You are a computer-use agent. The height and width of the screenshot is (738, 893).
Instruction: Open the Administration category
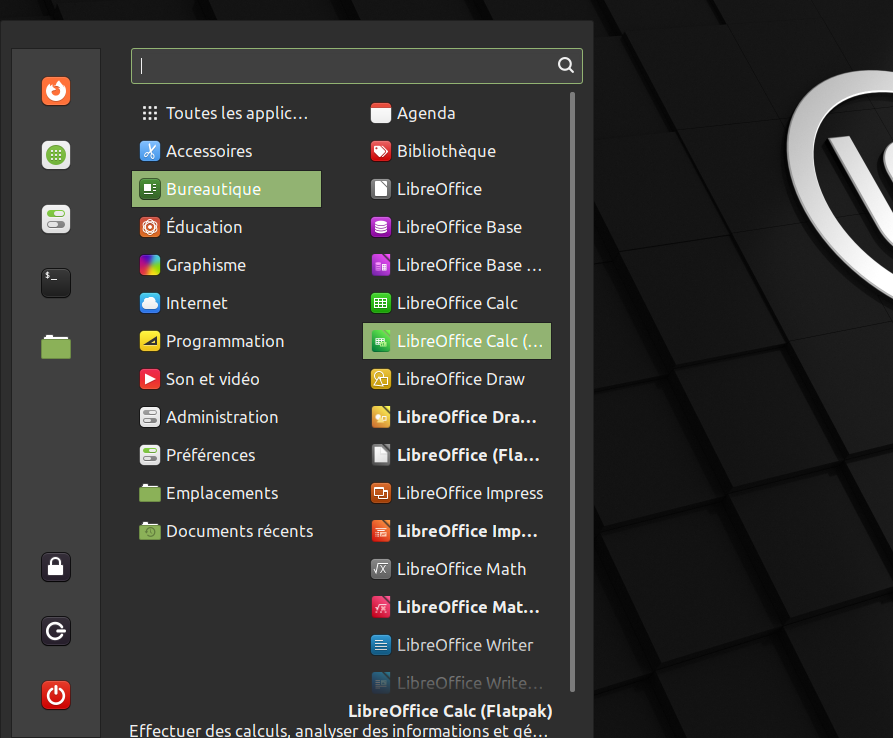tap(226, 417)
